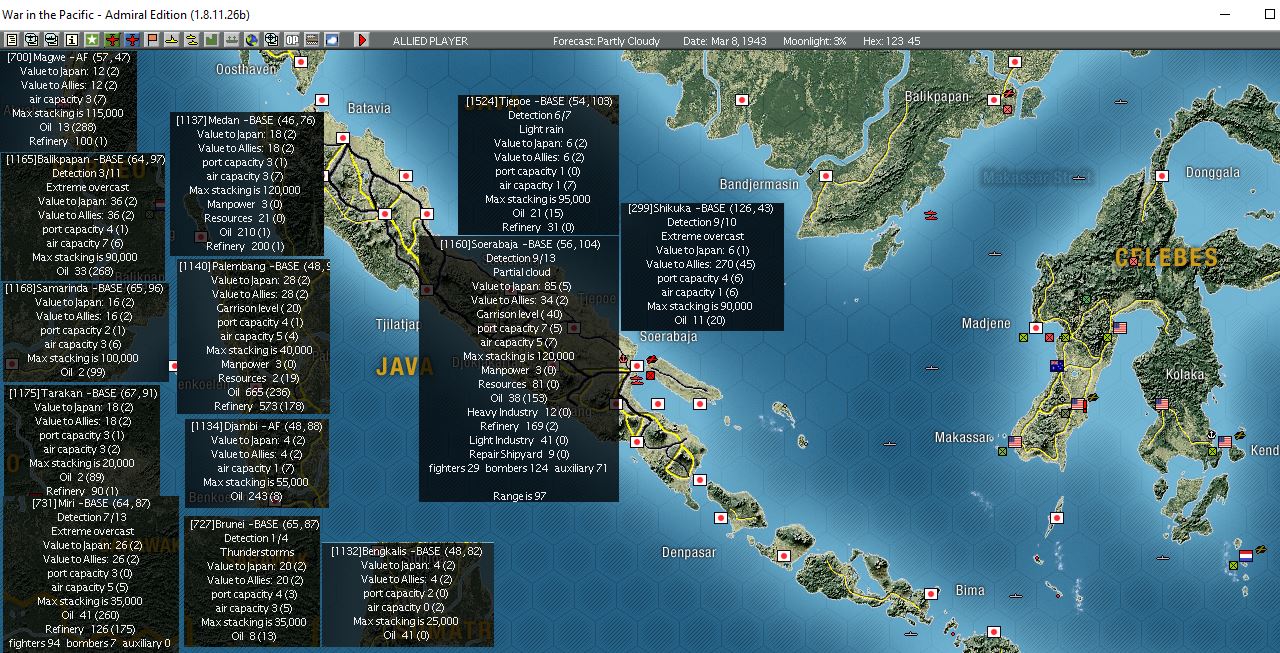Image resolution: width=1280 pixels, height=653 pixels.
Task: Click the 'Range is 97' text
Action: [519, 496]
